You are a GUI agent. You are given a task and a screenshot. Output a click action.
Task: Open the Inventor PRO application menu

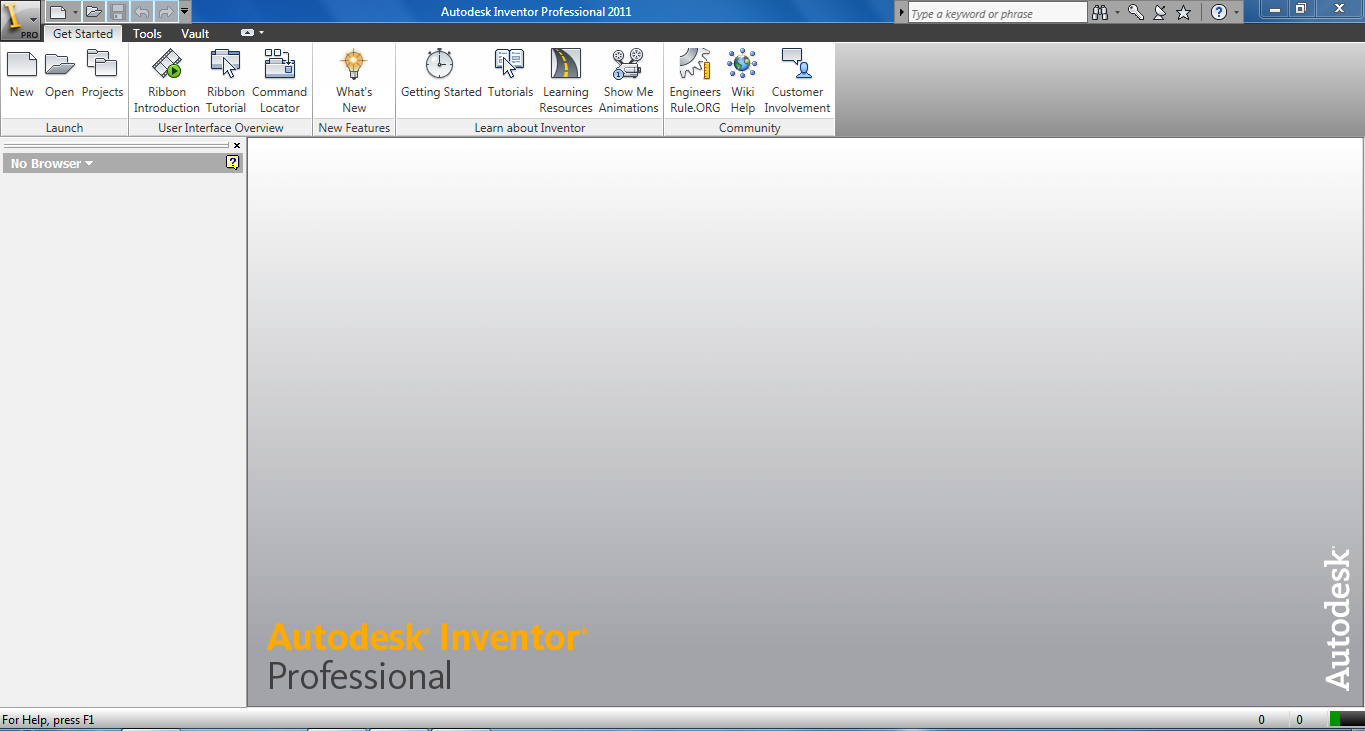coord(20,20)
